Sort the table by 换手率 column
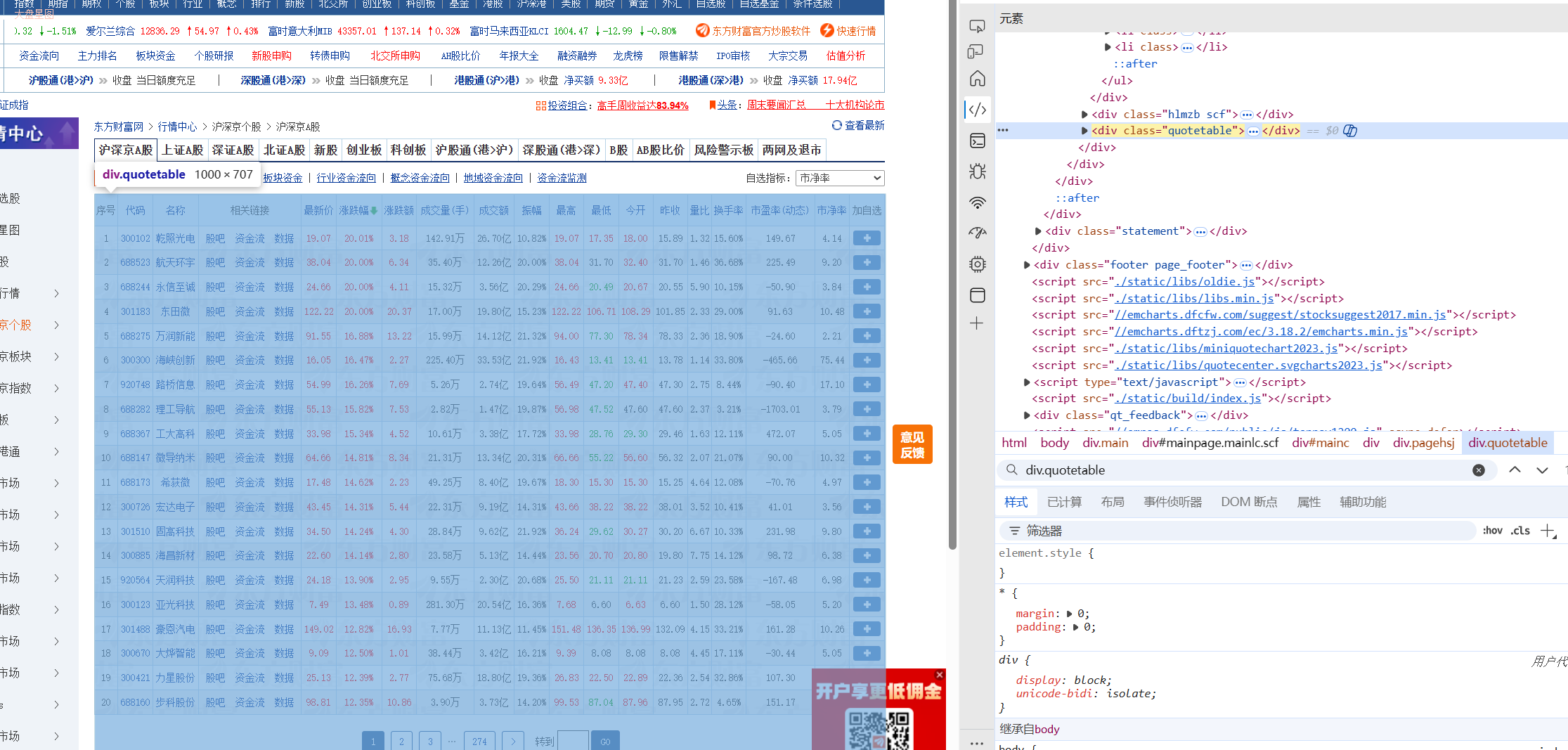This screenshot has height=750, width=1568. [728, 210]
